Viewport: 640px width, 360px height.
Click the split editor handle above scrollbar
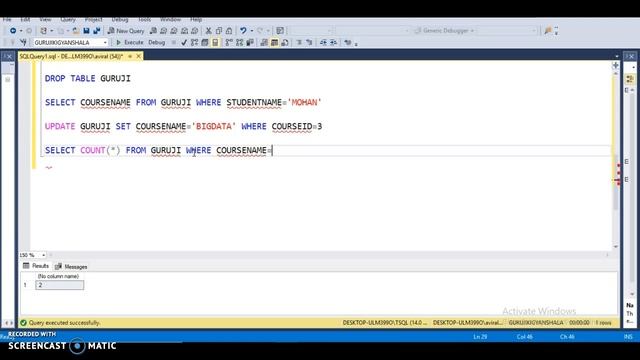point(616,65)
